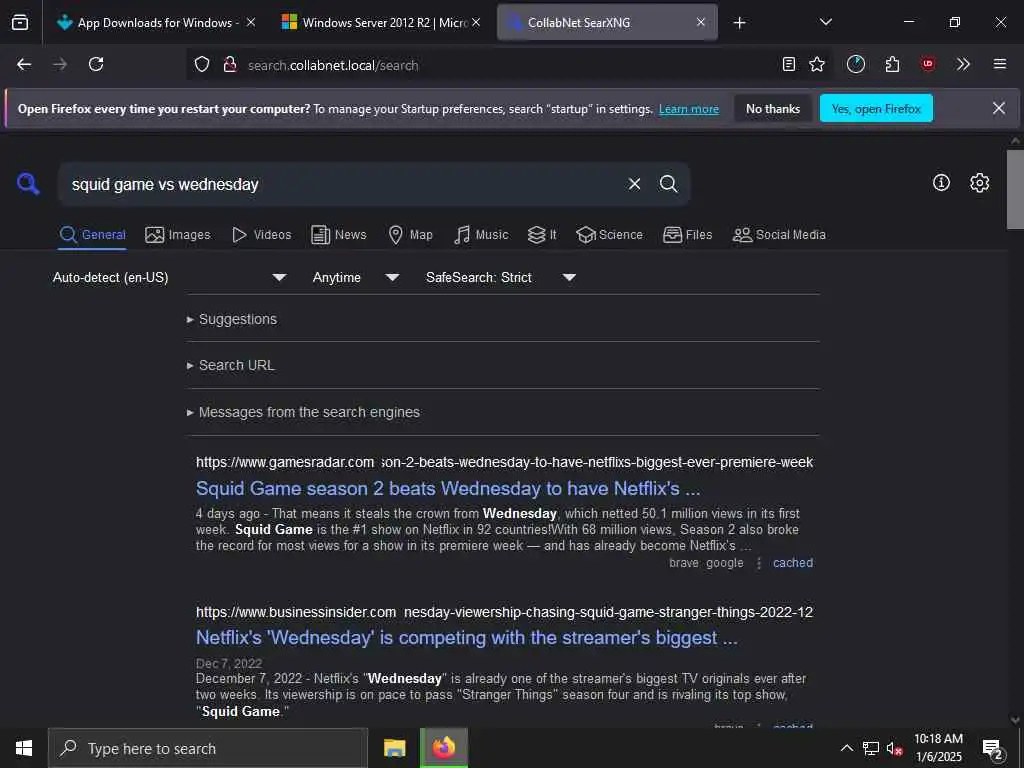Viewport: 1024px width, 768px height.
Task: Open uBlock Origin extension icon
Action: coord(928,64)
